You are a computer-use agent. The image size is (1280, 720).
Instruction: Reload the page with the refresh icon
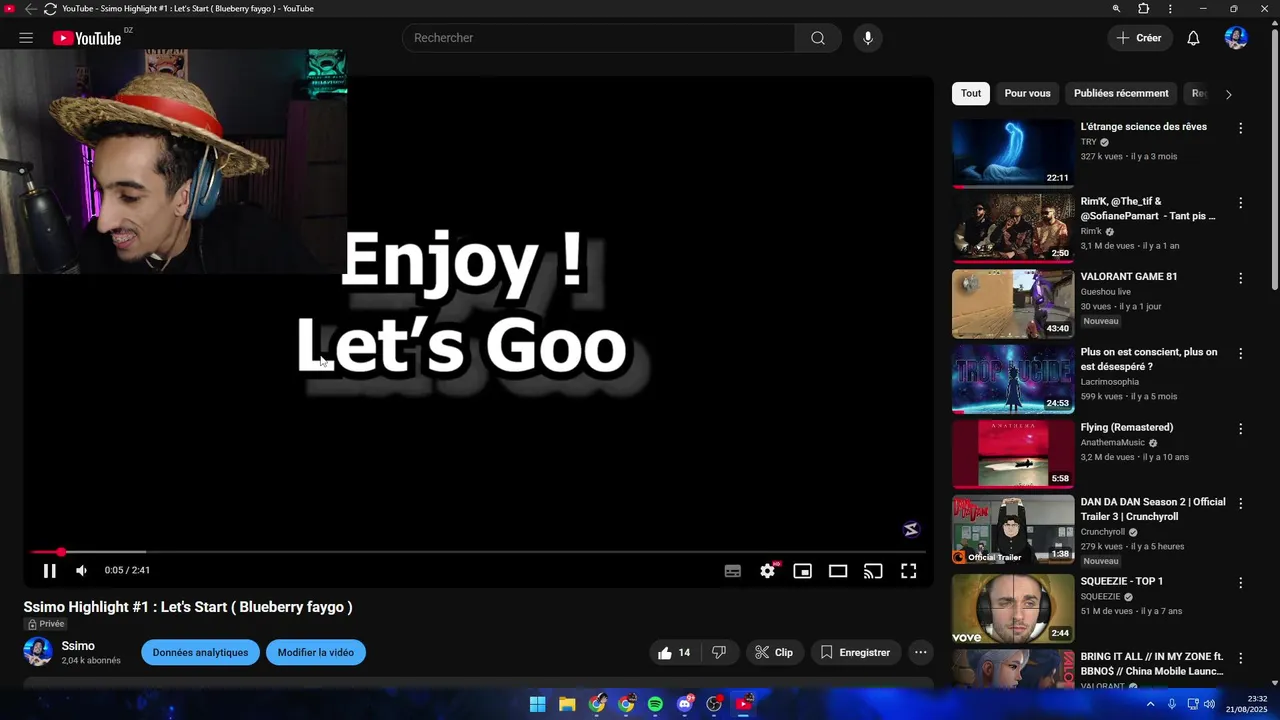[50, 9]
